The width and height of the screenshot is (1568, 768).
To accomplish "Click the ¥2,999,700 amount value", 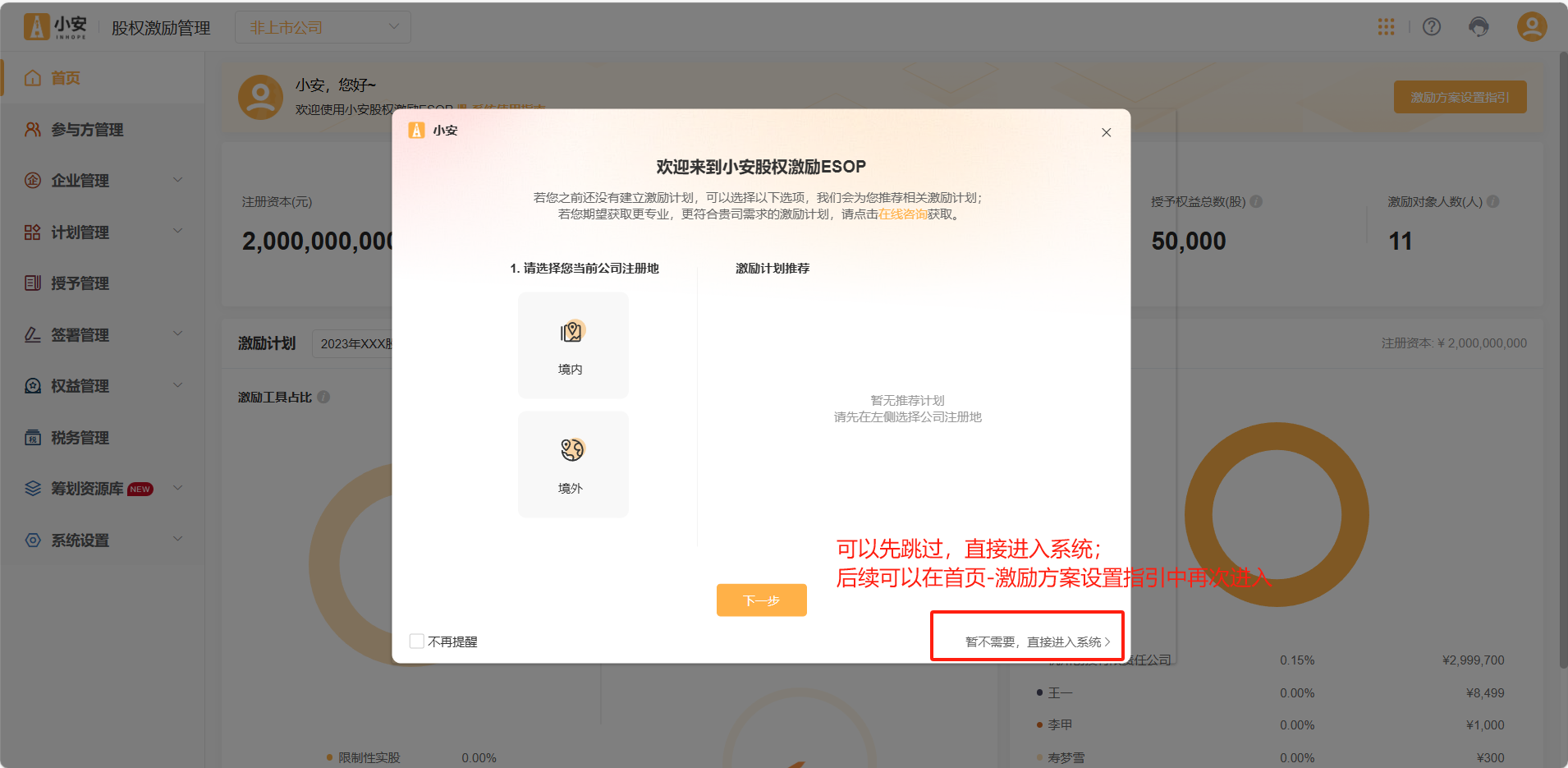I will click(x=1474, y=660).
